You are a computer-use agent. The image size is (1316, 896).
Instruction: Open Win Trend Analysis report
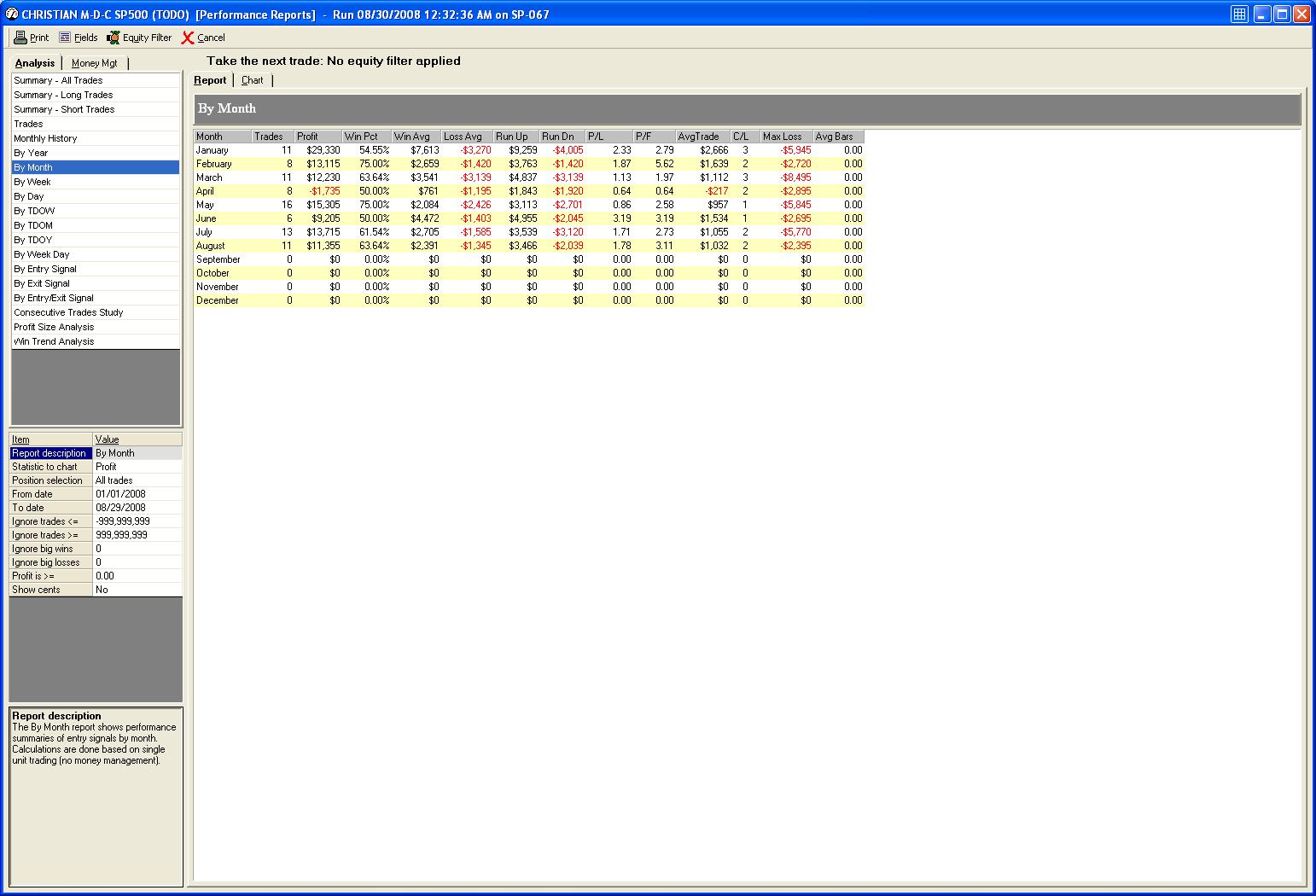96,341
